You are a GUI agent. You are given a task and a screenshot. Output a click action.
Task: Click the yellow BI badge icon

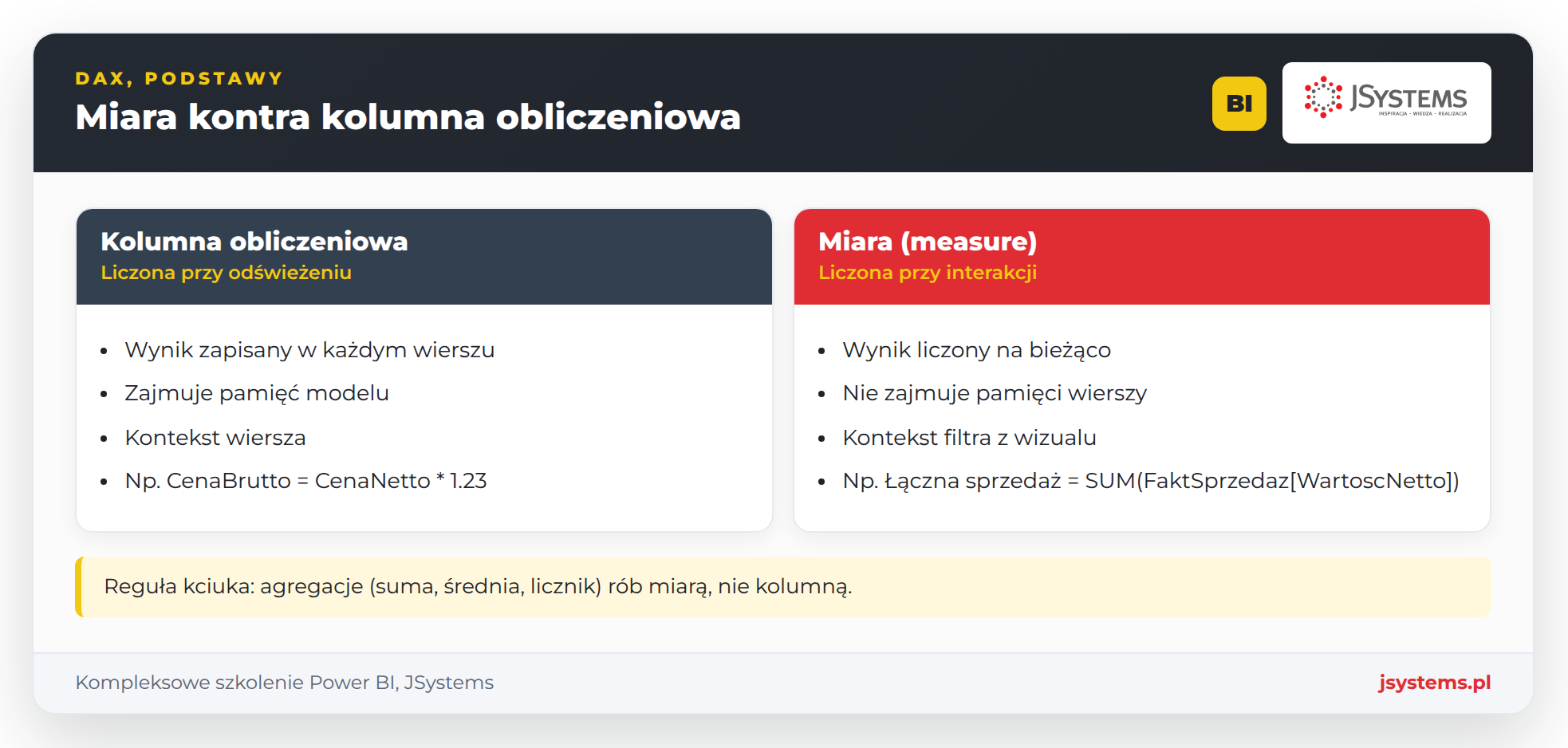[x=1239, y=104]
